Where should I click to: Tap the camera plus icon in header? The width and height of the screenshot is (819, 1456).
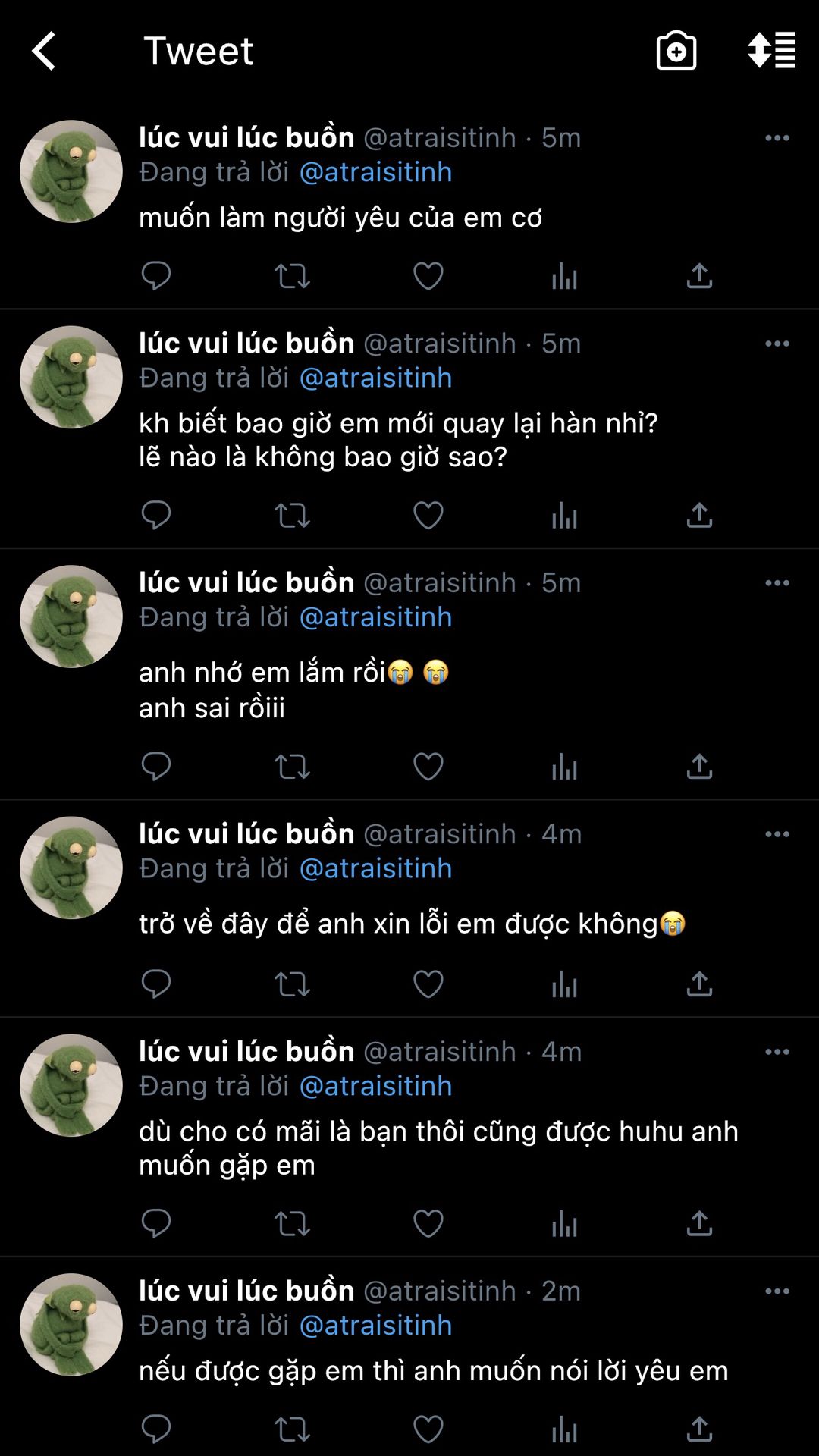tap(676, 51)
